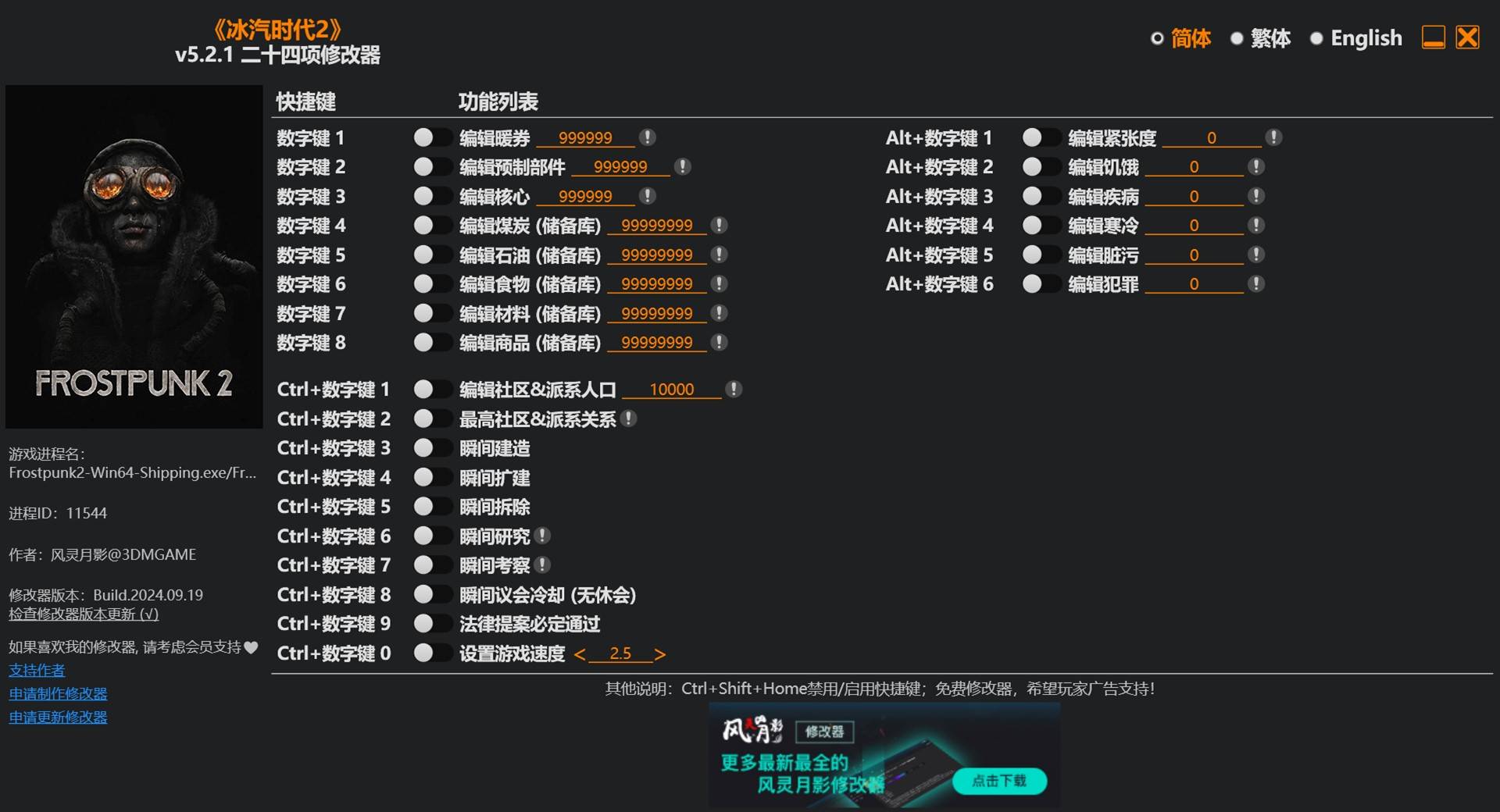Toggle 瞬间拆除 switch
Viewport: 1500px width, 812px height.
[432, 506]
